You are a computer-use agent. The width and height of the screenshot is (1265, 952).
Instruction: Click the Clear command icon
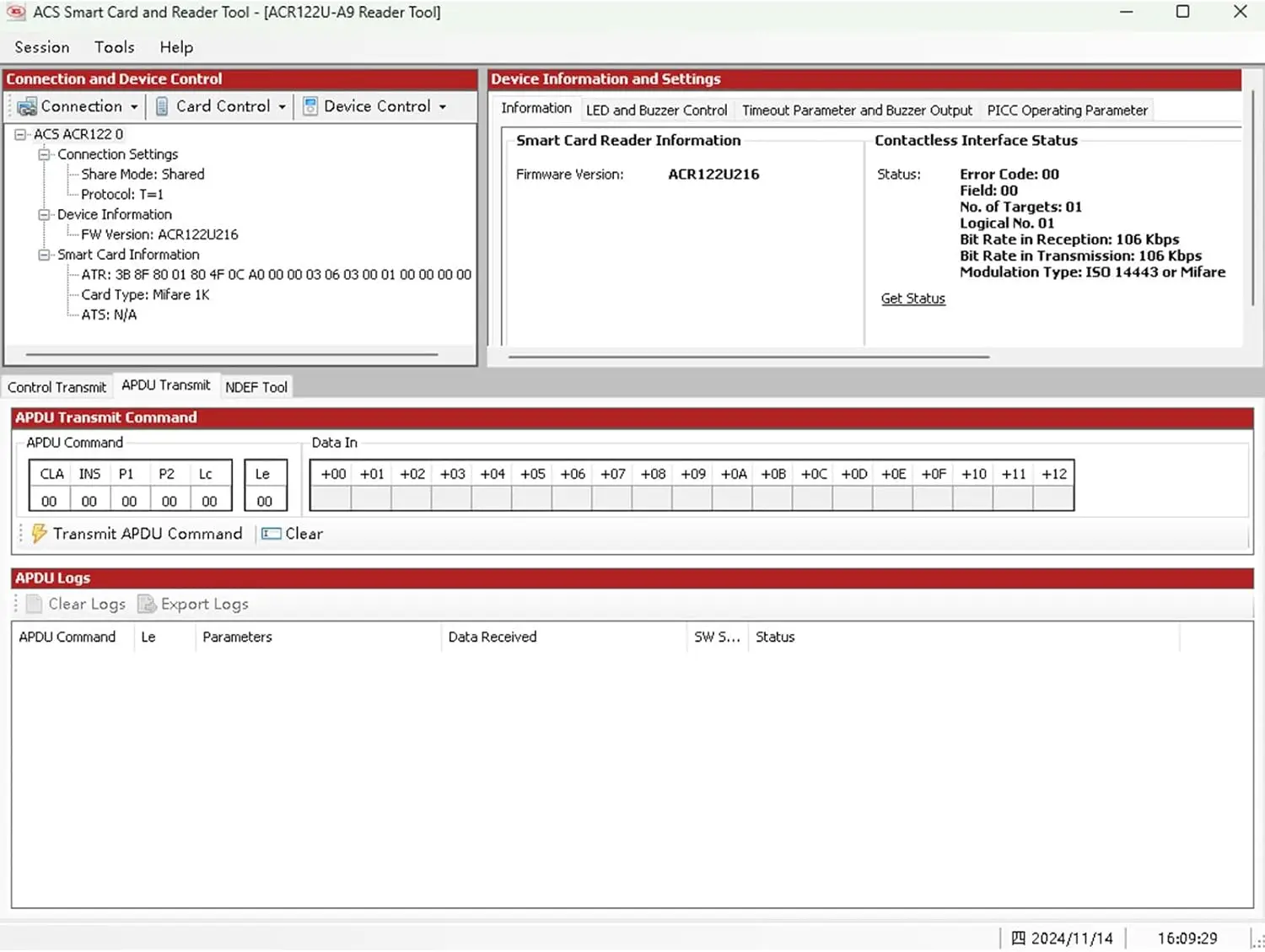[272, 534]
